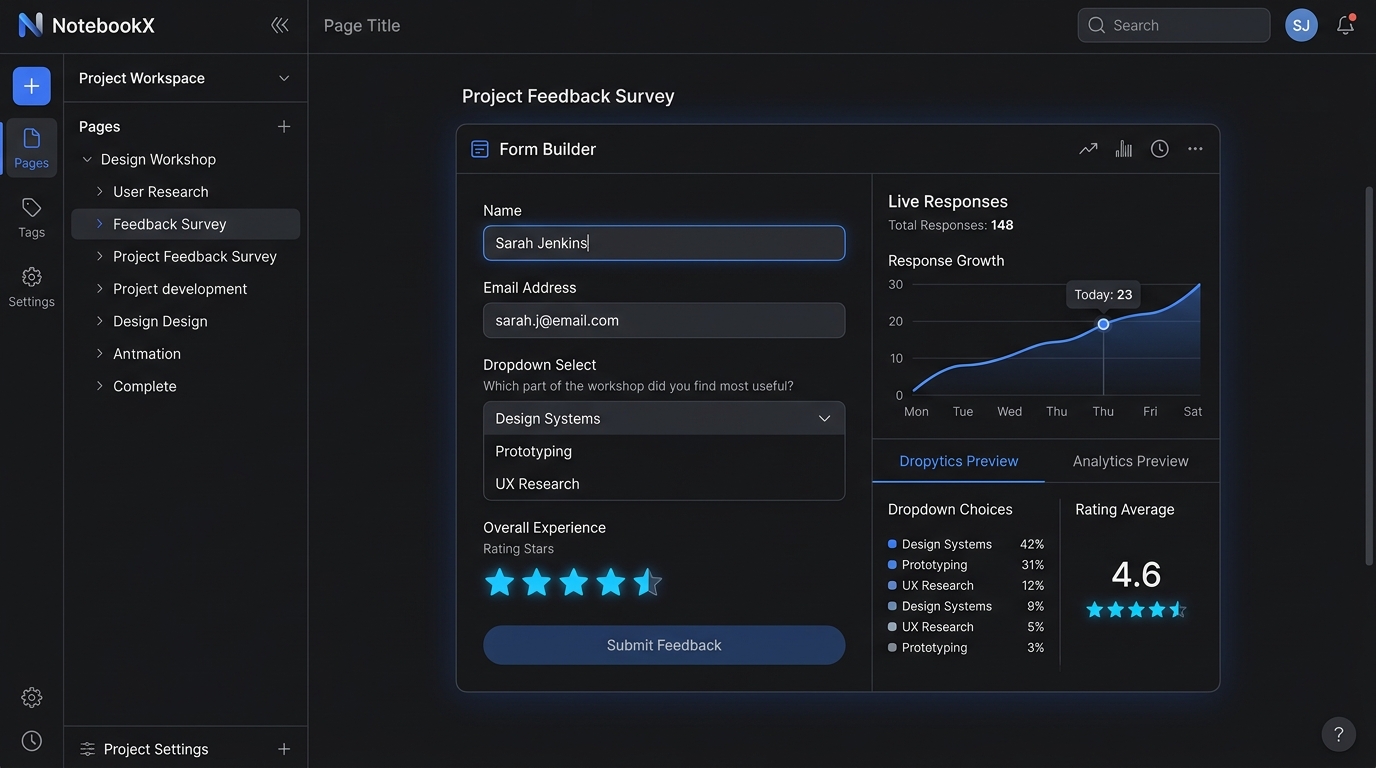Open the Complete page

pos(145,386)
